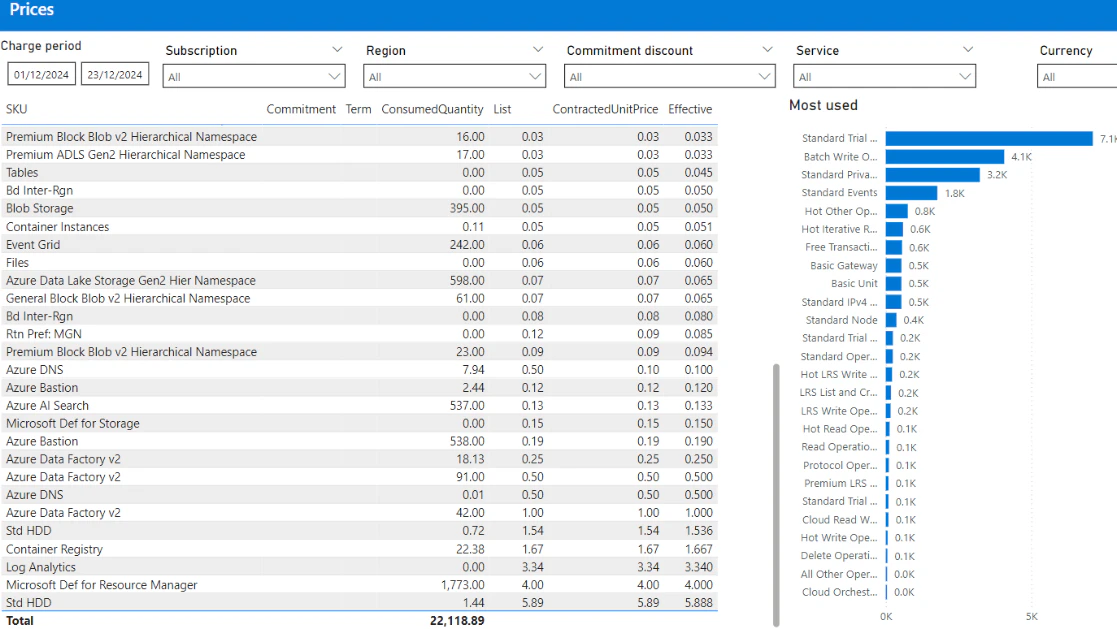
Task: Select the Free Transacti... bar
Action: point(893,247)
